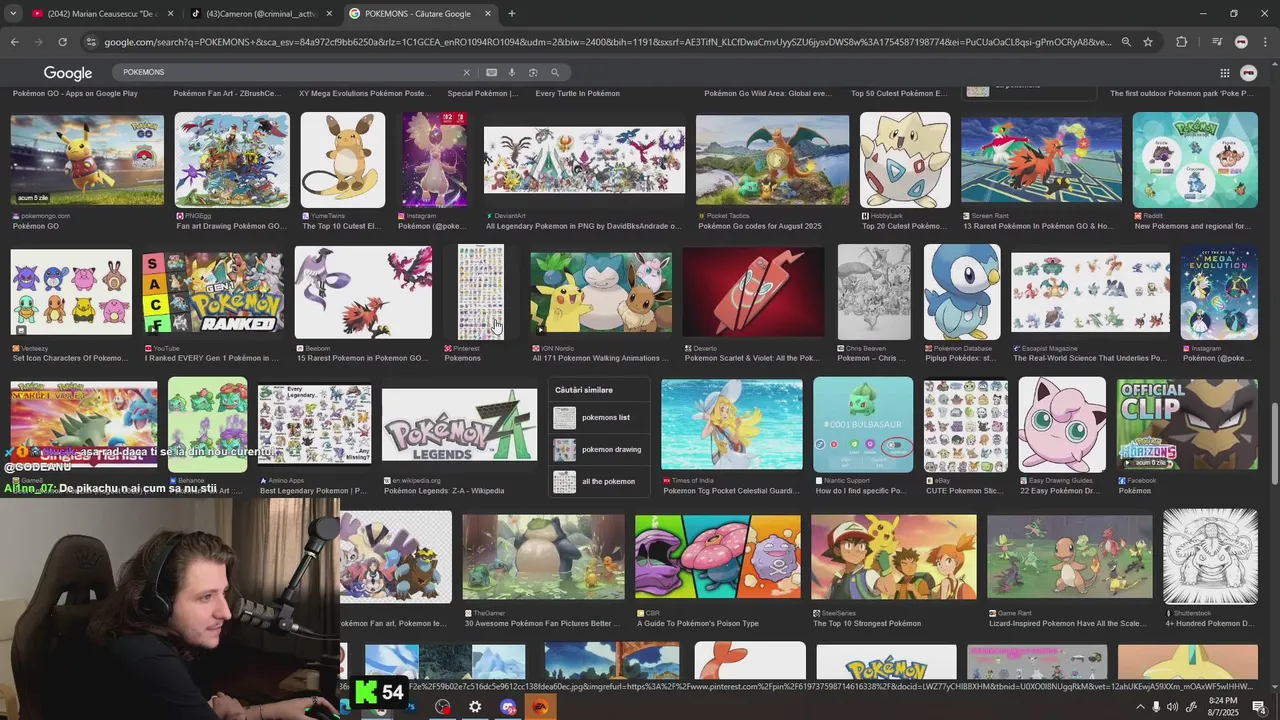This screenshot has height=720, width=1280.
Task: Click the Google logo
Action: coord(68,73)
